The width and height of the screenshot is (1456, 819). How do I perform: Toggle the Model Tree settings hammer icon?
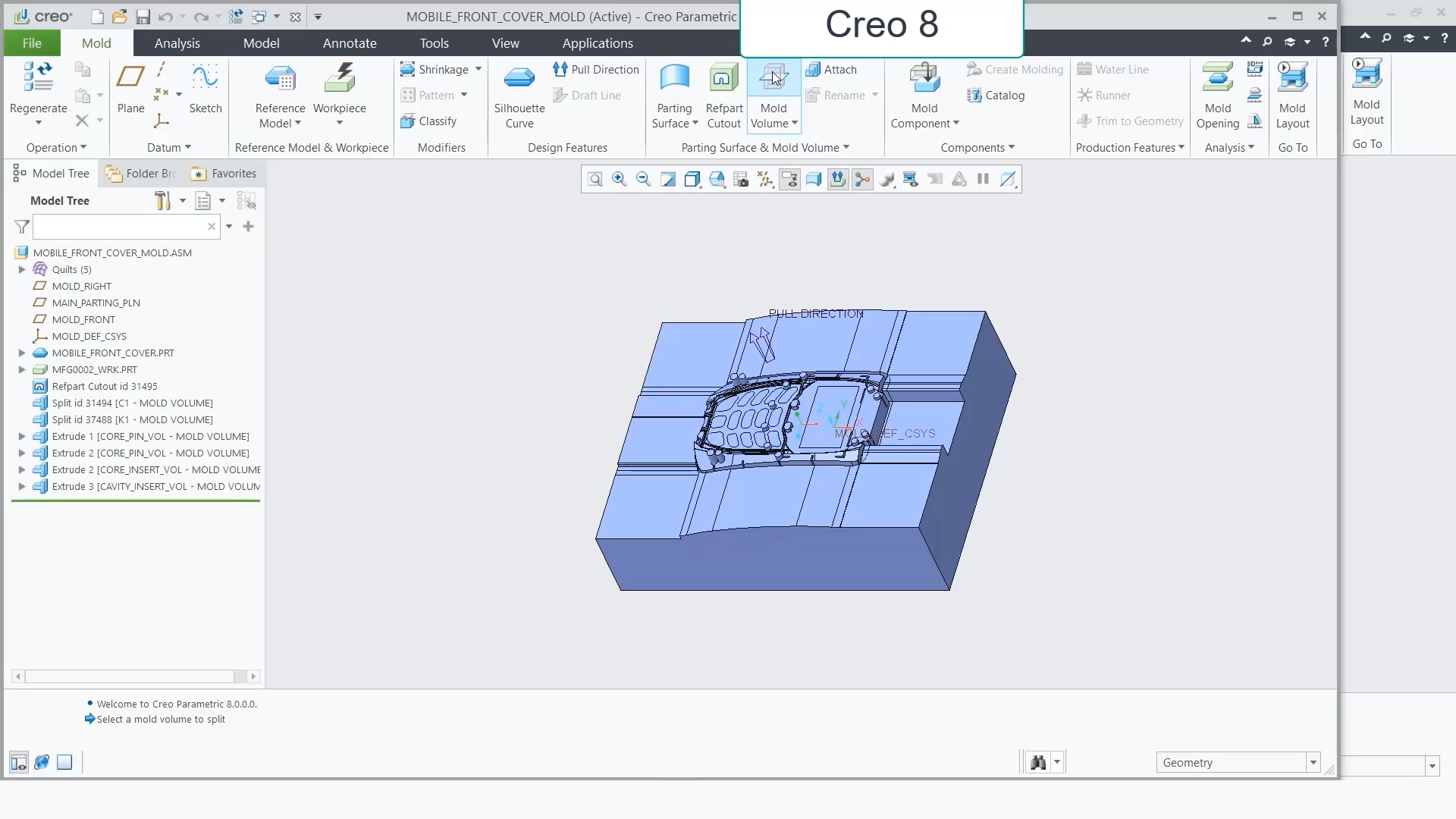coord(162,200)
